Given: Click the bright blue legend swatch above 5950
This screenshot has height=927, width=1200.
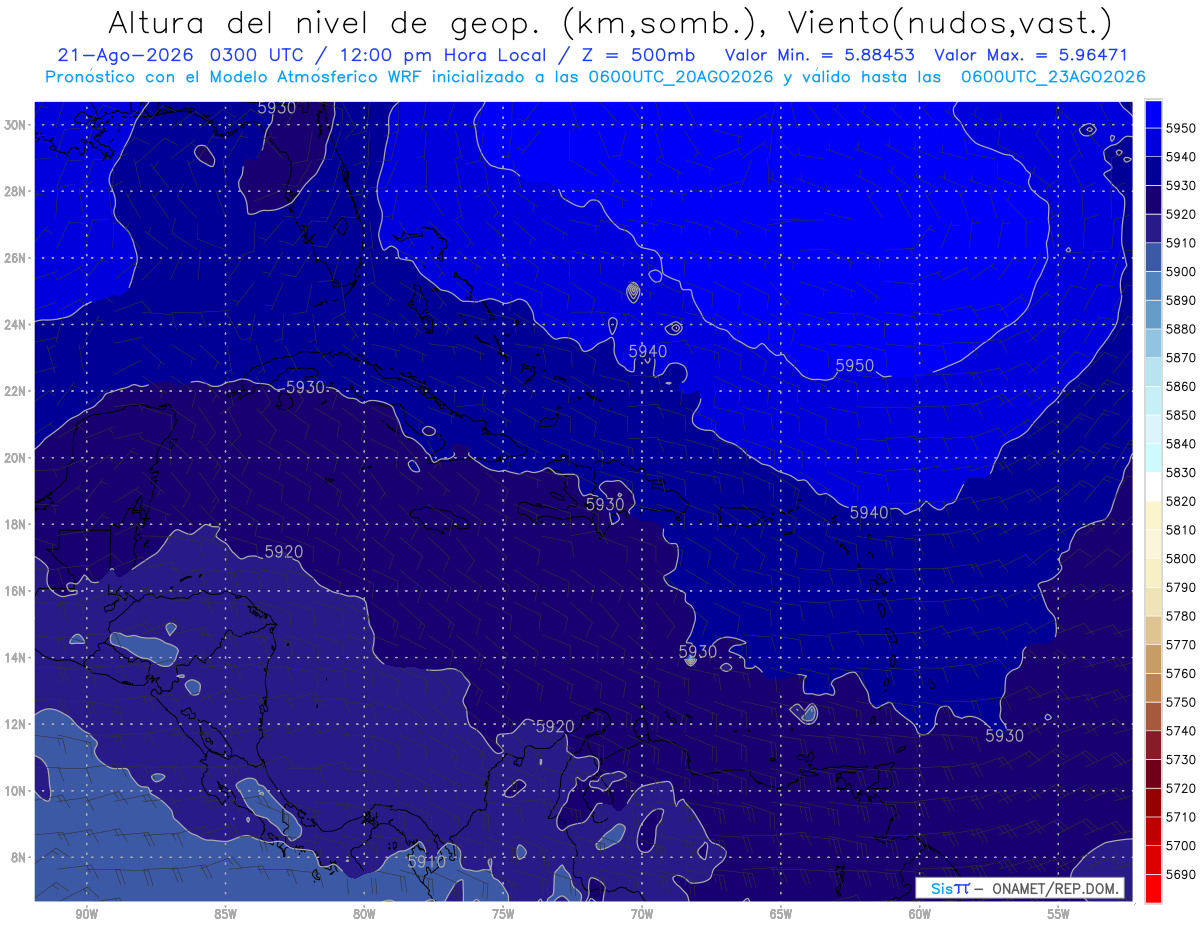Looking at the screenshot, I should 1153,114.
